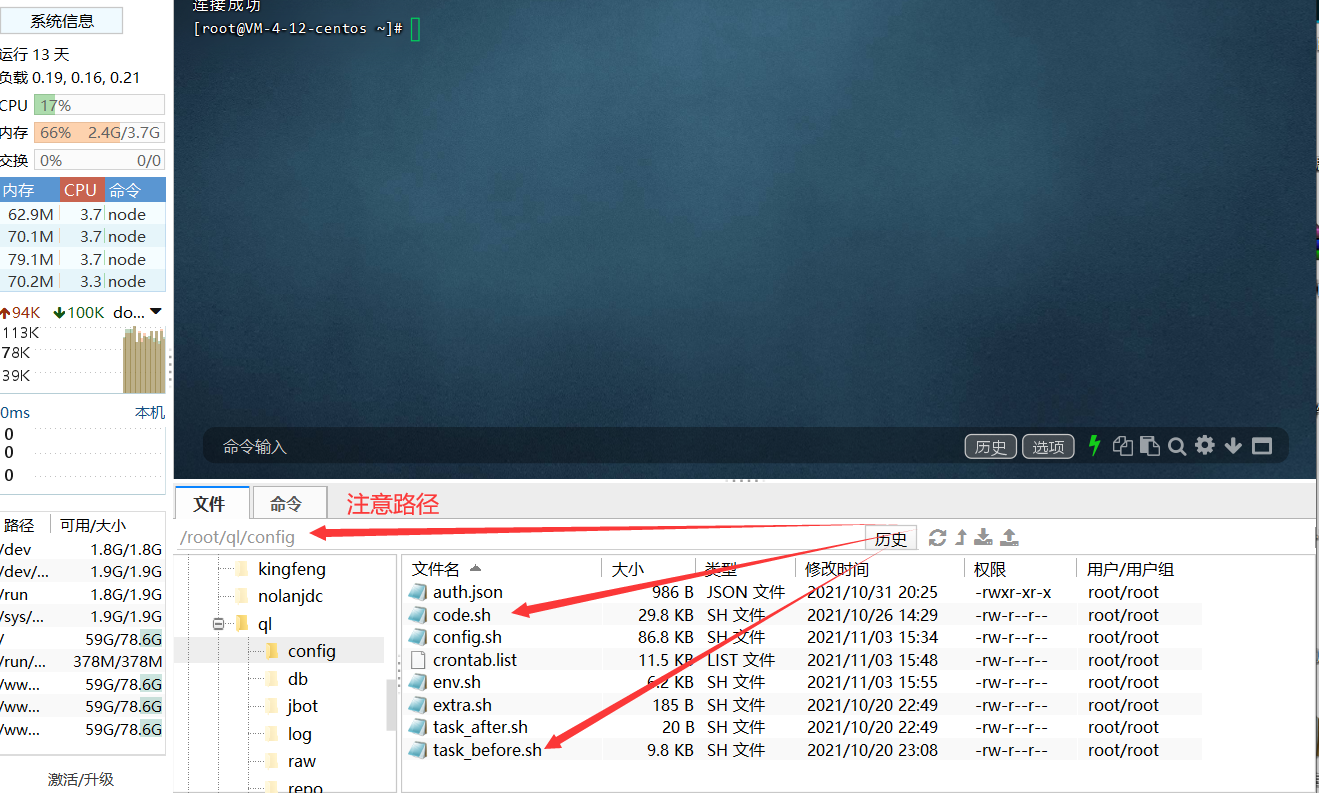The width and height of the screenshot is (1319, 793).
Task: Sort processes by CPU header
Action: pyautogui.click(x=81, y=190)
